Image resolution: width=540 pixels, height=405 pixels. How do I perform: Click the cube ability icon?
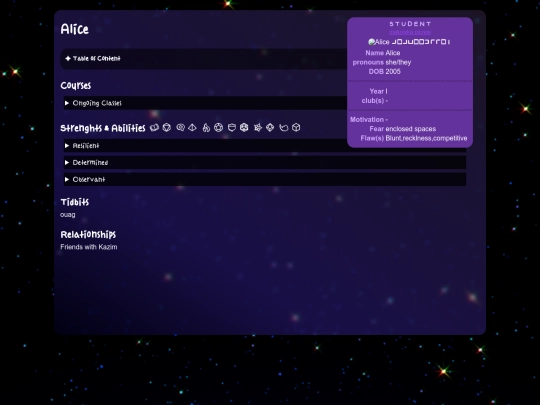click(296, 128)
